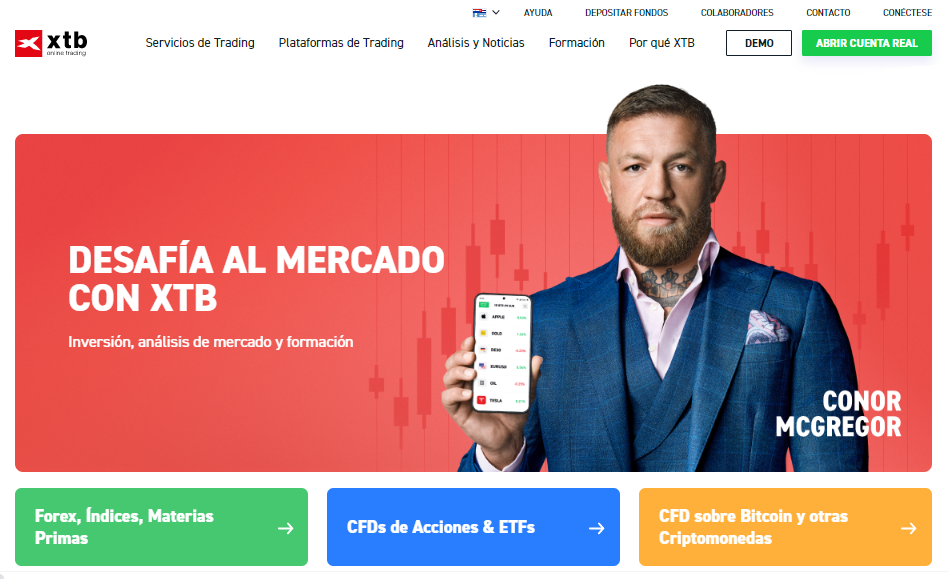Click the phone app image in the banner
949x579 pixels.
click(x=502, y=353)
